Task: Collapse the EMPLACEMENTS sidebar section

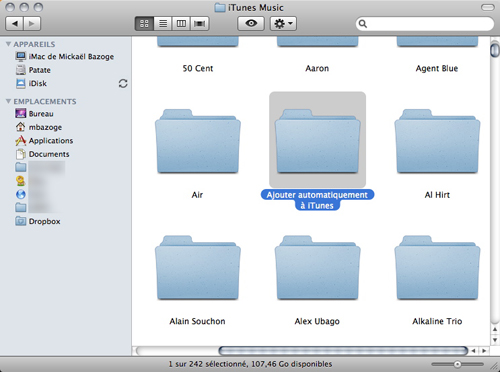Action: (8, 101)
